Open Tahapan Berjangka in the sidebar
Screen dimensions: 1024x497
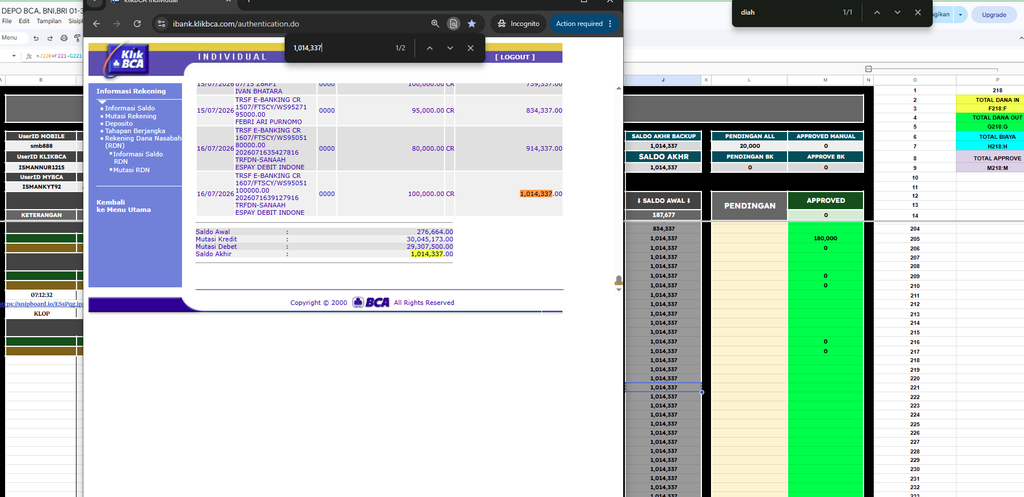pyautogui.click(x=135, y=131)
